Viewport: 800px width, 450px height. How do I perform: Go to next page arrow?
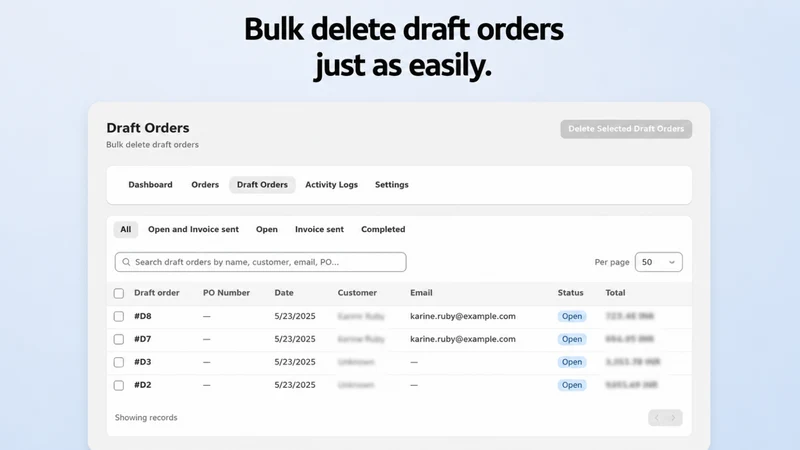673,418
